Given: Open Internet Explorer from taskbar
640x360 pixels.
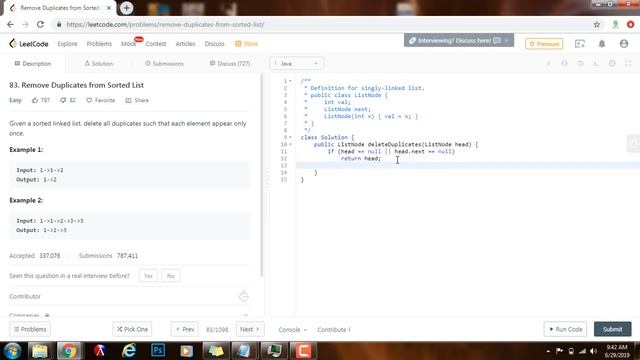Looking at the screenshot, I should 129,351.
